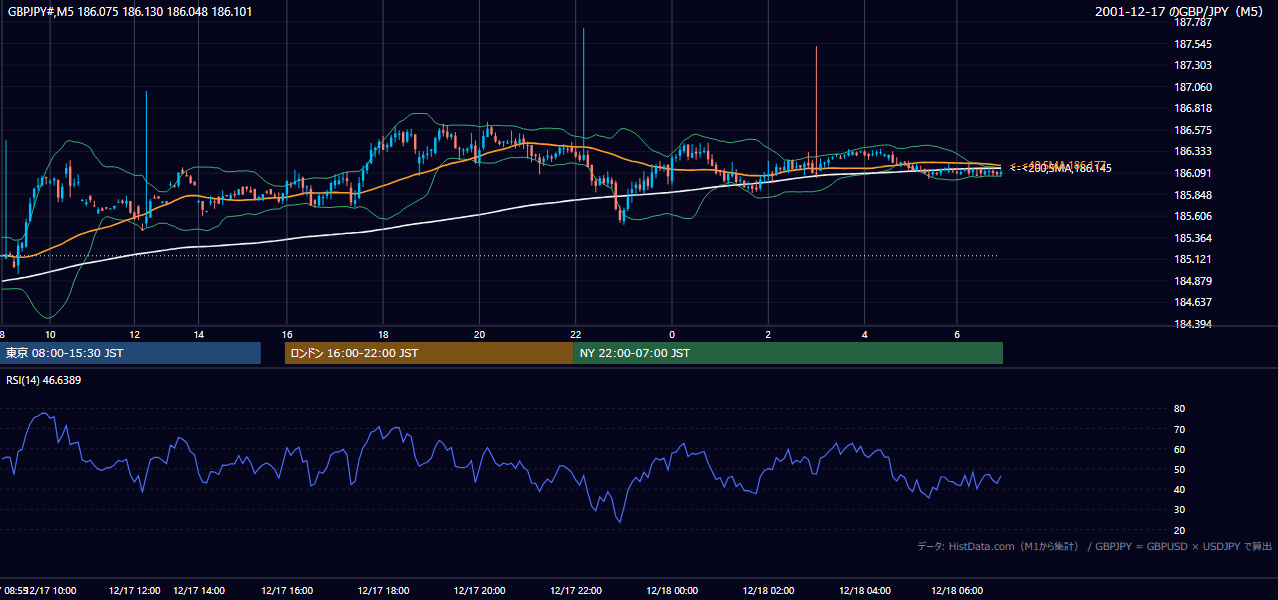
Task: Click price axis value 186.333
Action: click(1192, 152)
